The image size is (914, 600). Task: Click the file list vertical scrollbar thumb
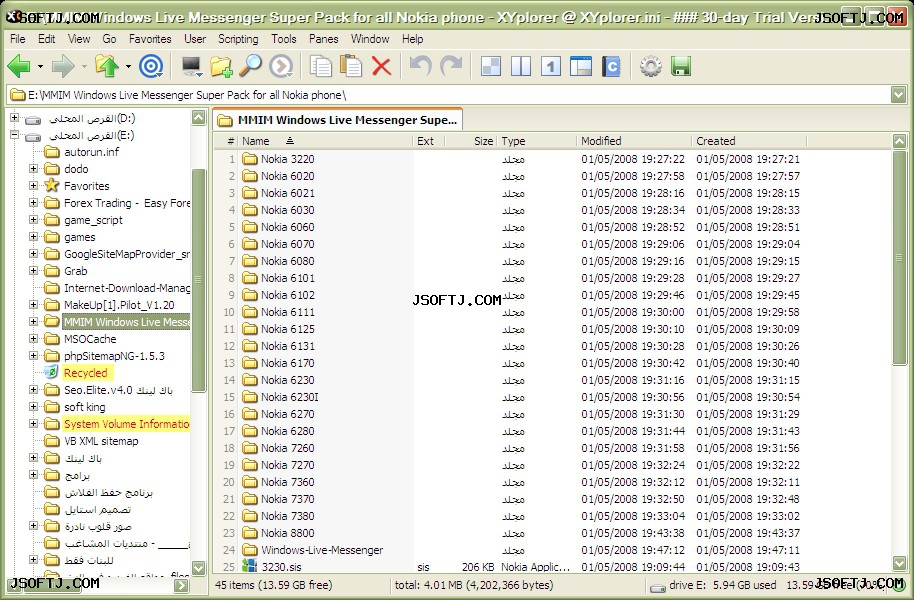(x=899, y=258)
